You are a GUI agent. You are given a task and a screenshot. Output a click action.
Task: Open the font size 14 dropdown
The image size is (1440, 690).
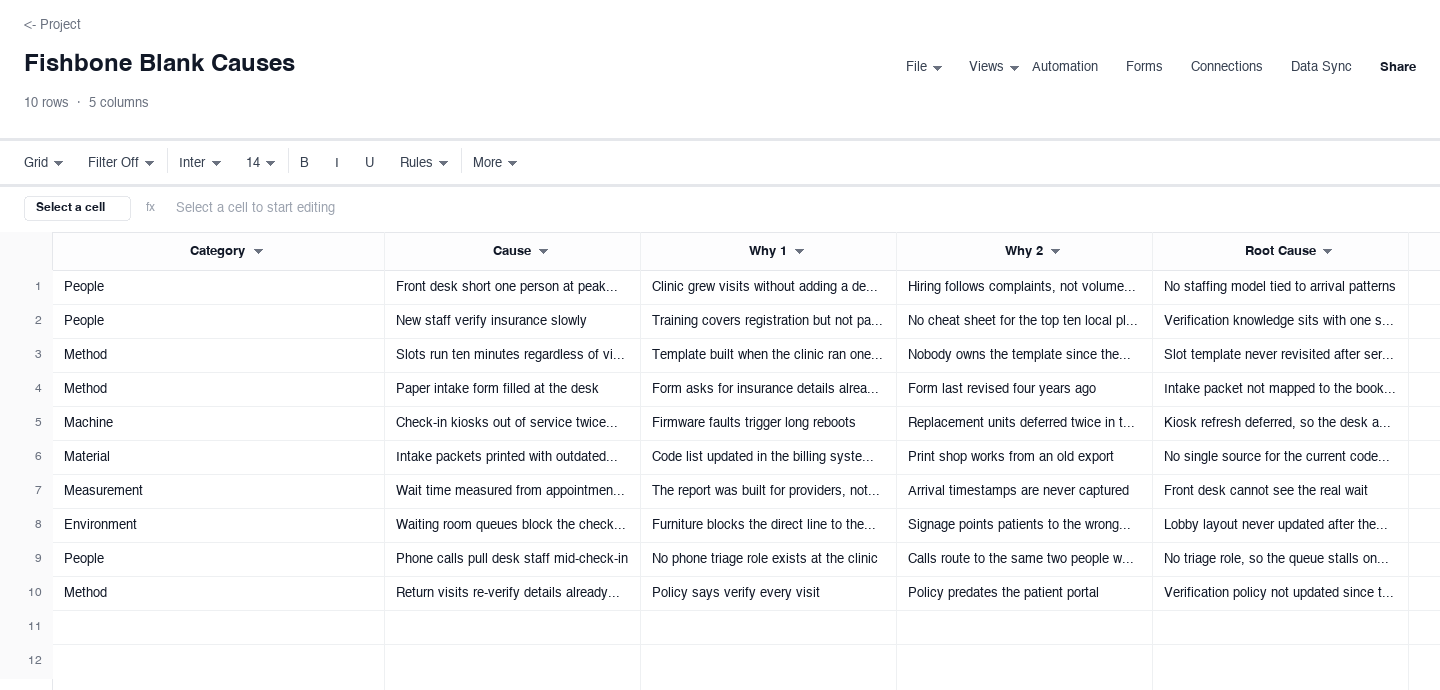tap(261, 162)
